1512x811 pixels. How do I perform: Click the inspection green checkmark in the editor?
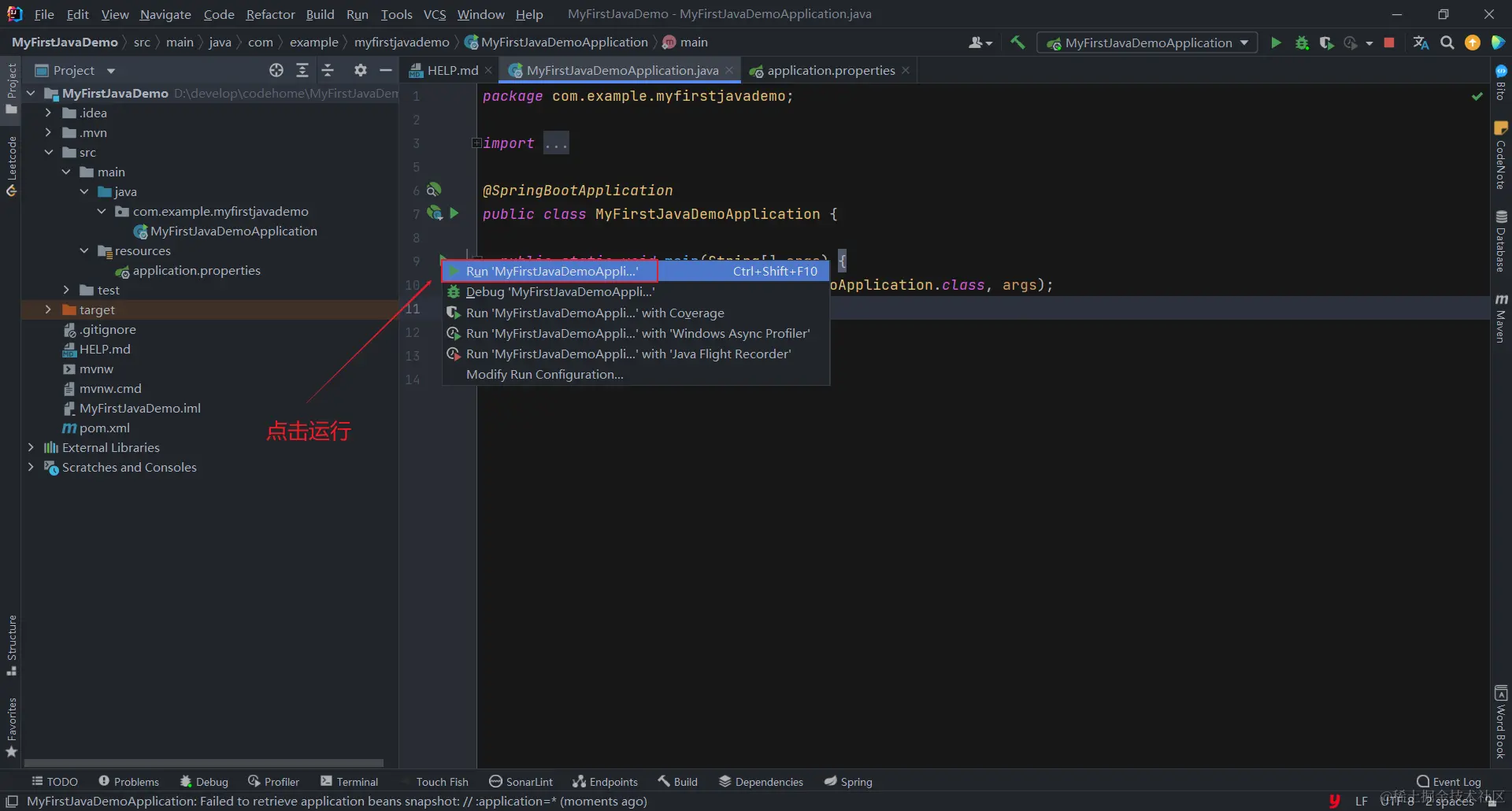[x=1477, y=96]
